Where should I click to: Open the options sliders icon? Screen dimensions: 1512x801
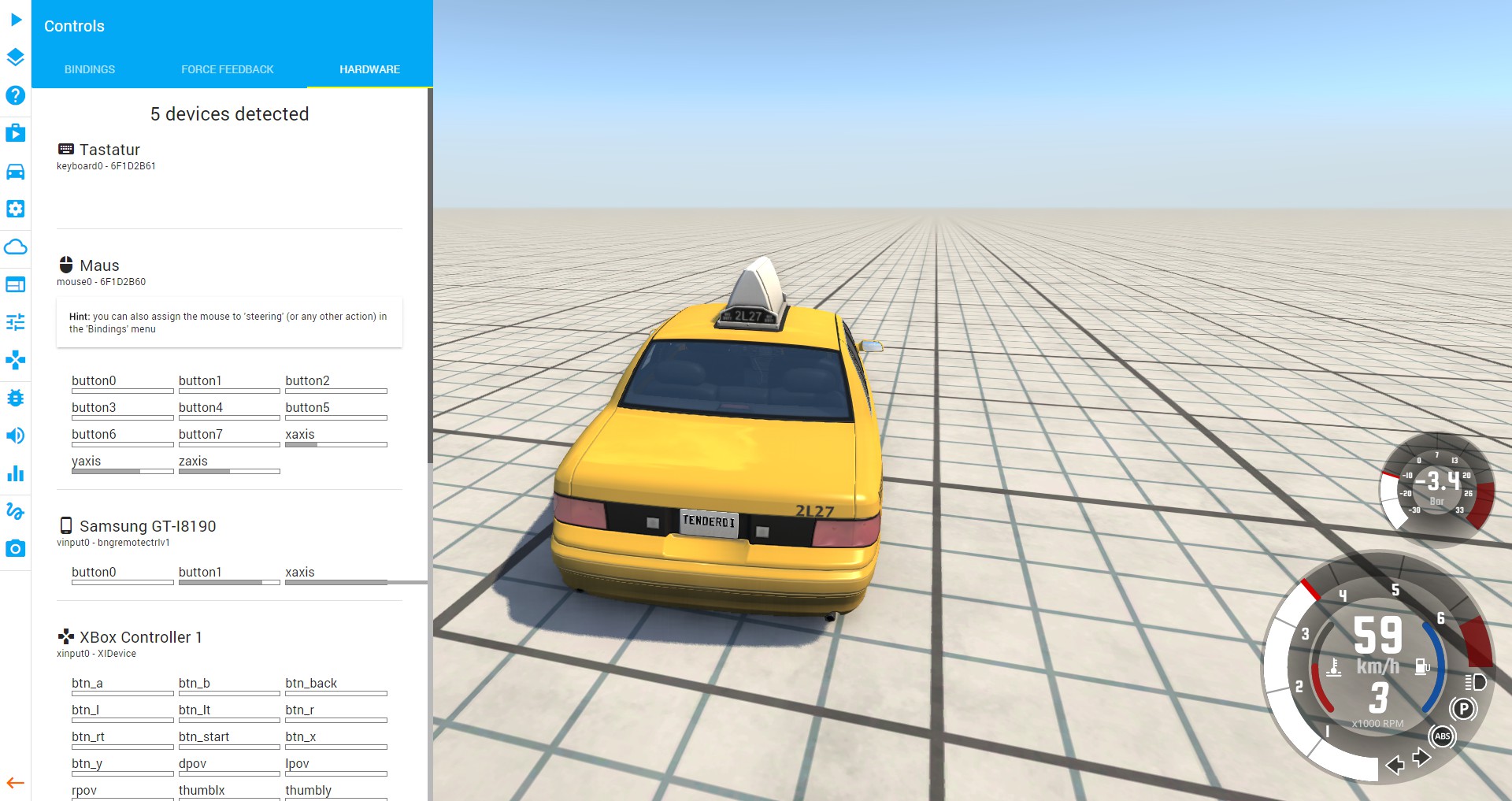[16, 322]
